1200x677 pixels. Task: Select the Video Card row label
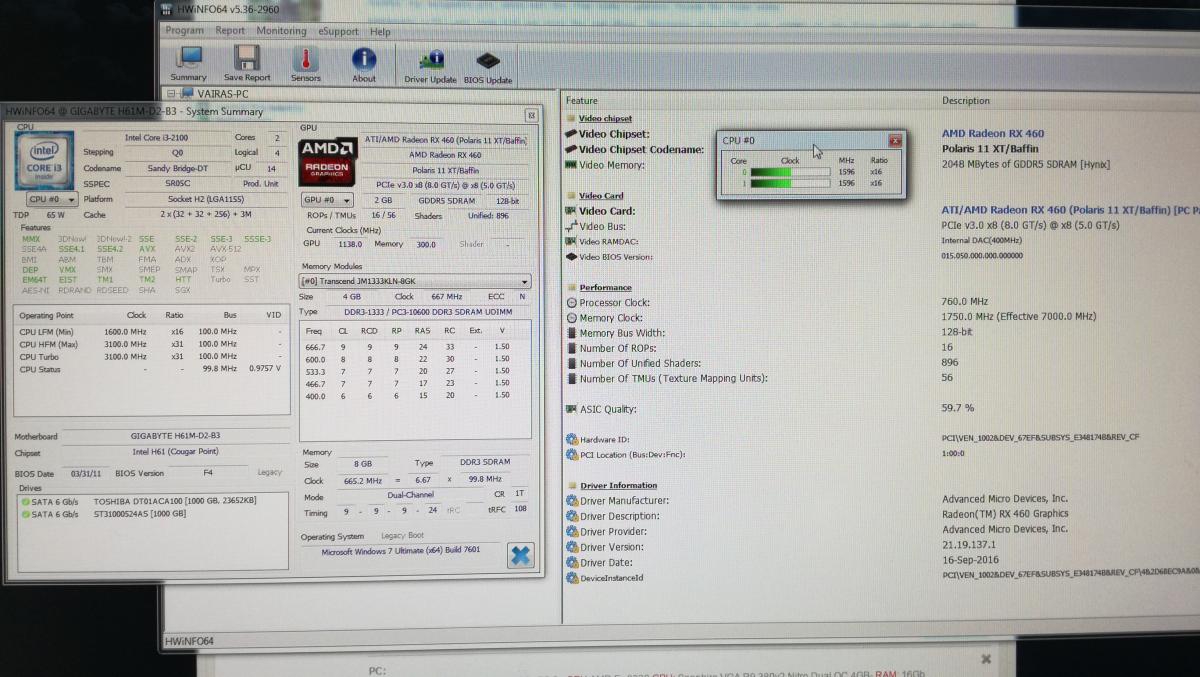[x=607, y=211]
